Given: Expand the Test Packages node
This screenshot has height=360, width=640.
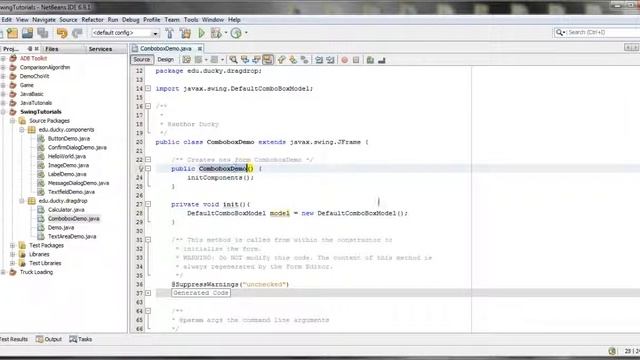Looking at the screenshot, I should pyautogui.click(x=13, y=245).
